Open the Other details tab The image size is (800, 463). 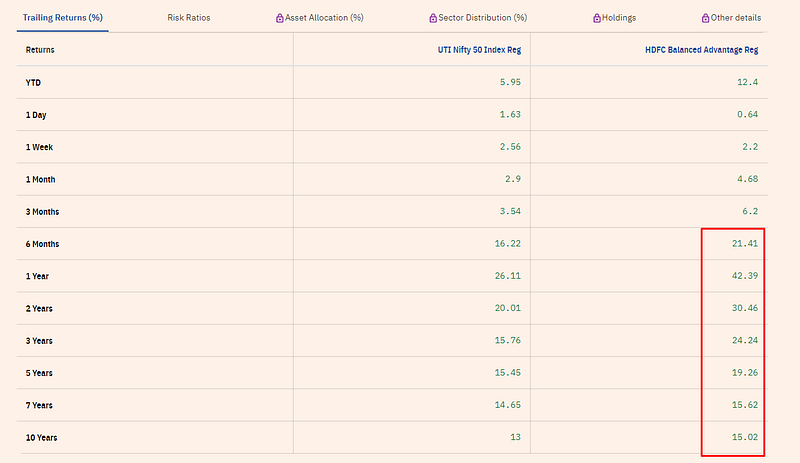pos(738,18)
